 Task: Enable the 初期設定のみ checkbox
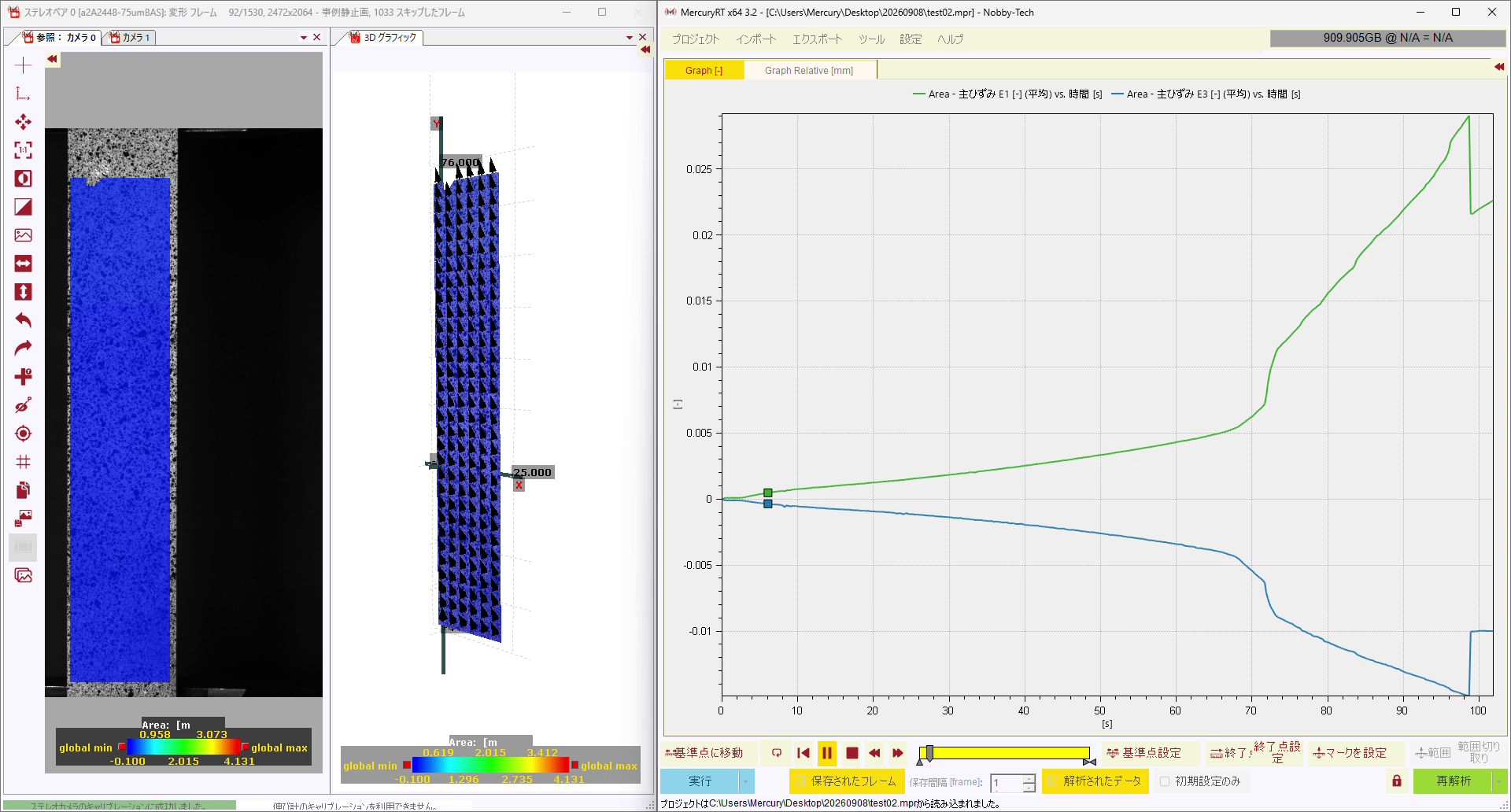tap(1165, 781)
